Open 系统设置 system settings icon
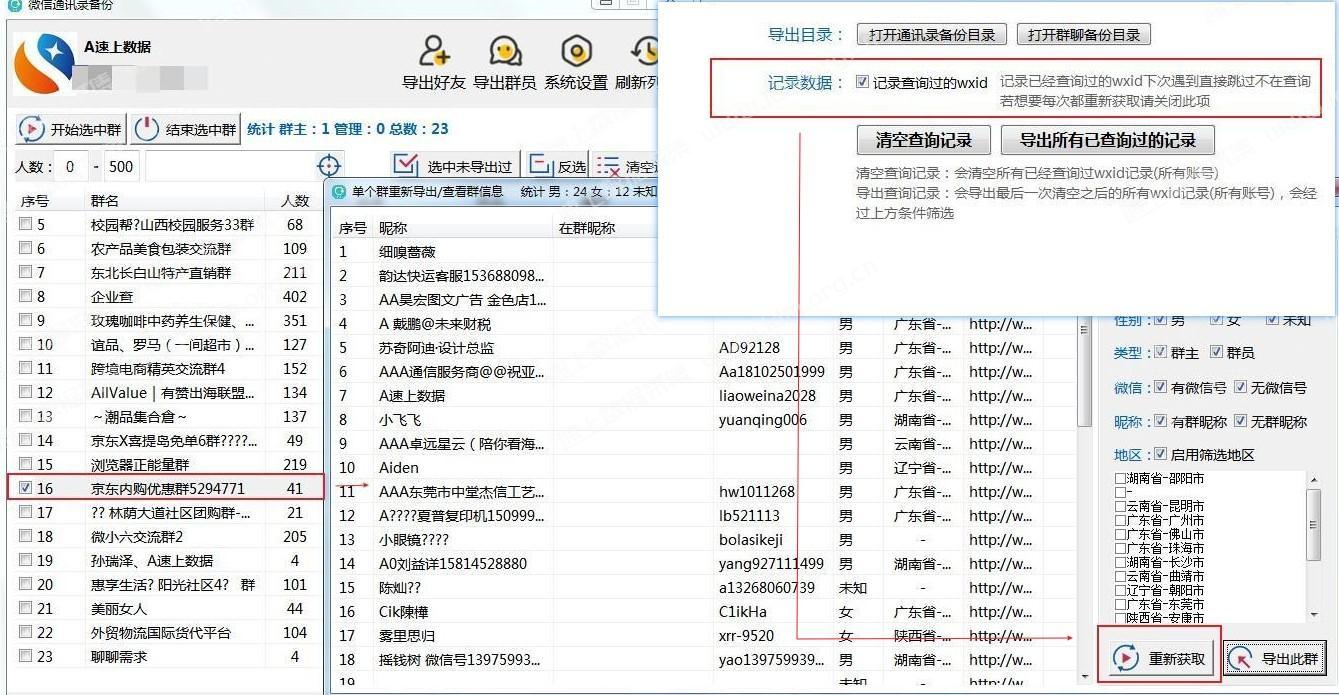1339x695 pixels. (x=576, y=50)
